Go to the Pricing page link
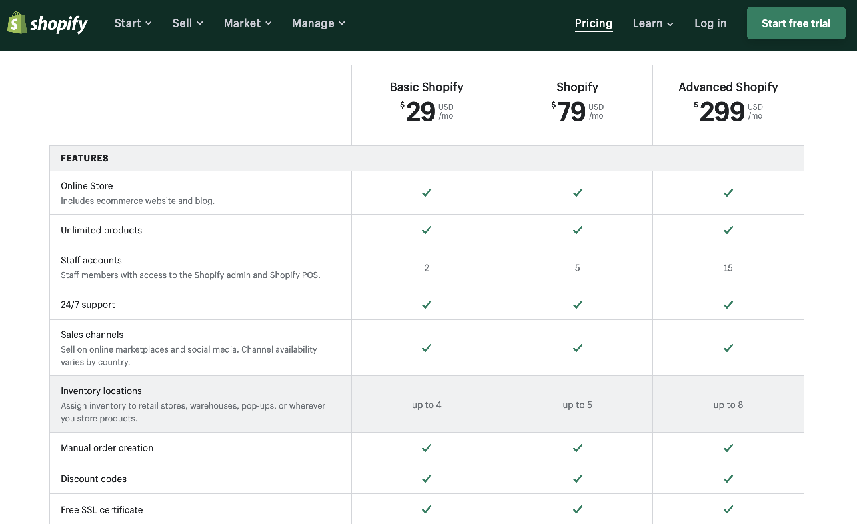This screenshot has height=524, width=857. (594, 23)
